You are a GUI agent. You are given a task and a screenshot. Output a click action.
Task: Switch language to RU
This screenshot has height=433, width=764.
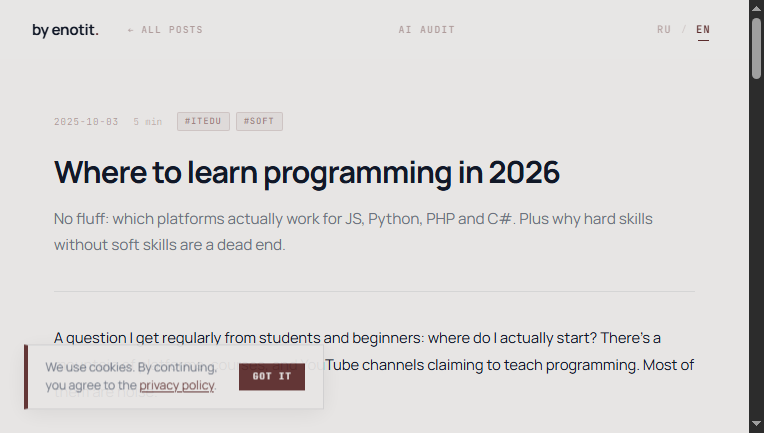(664, 30)
